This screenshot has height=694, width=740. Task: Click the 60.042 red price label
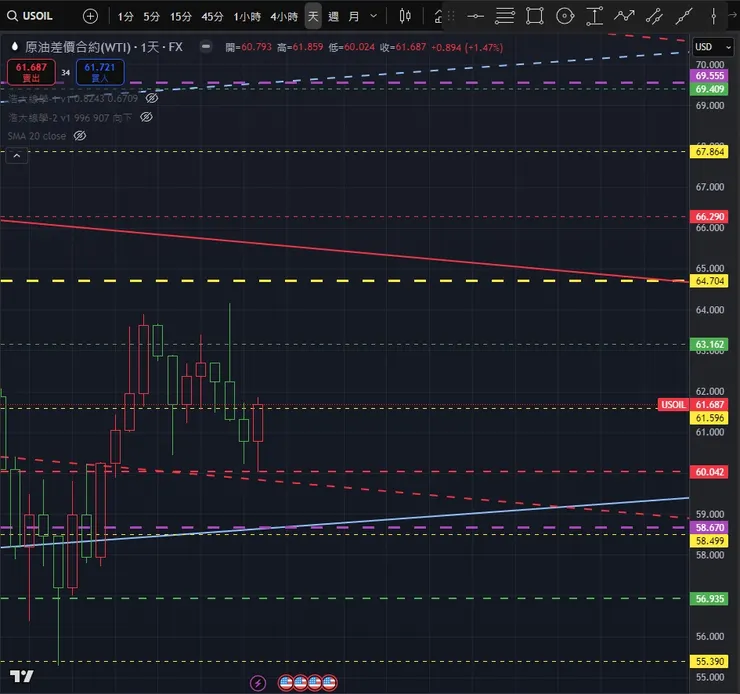[x=709, y=472]
